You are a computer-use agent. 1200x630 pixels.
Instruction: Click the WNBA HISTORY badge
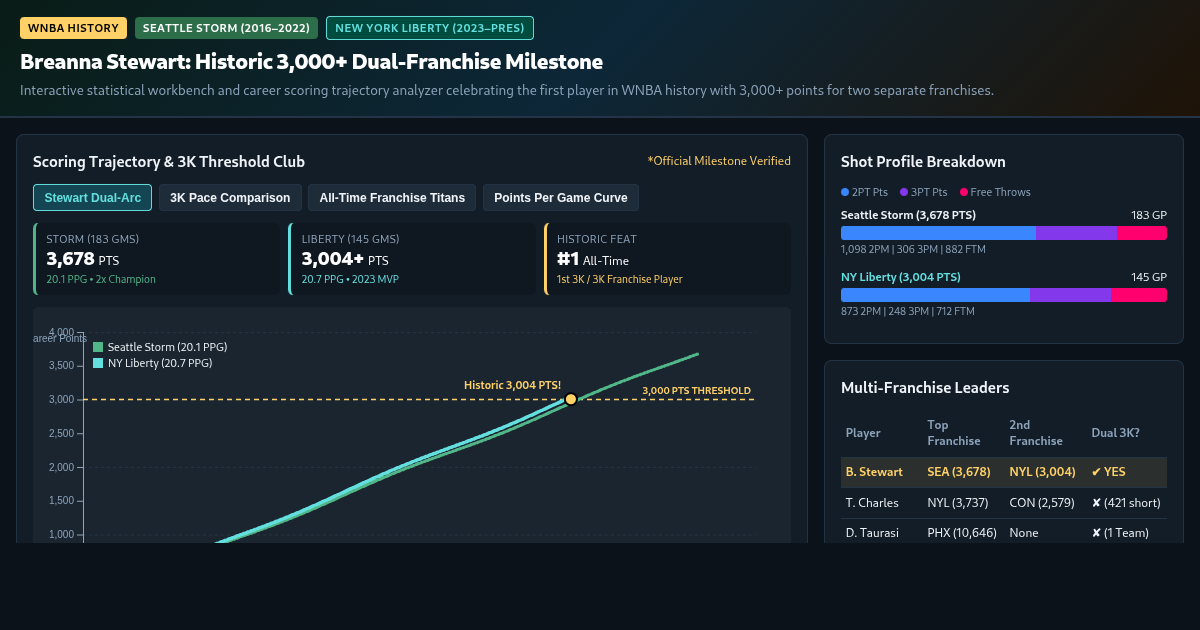pos(73,28)
